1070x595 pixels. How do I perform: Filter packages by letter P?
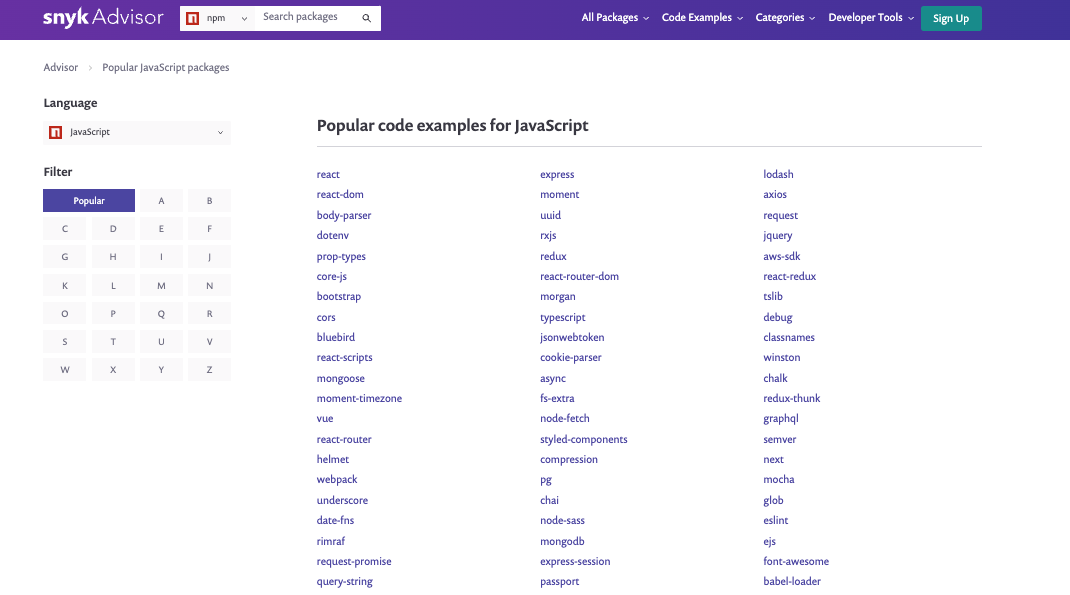tap(113, 313)
